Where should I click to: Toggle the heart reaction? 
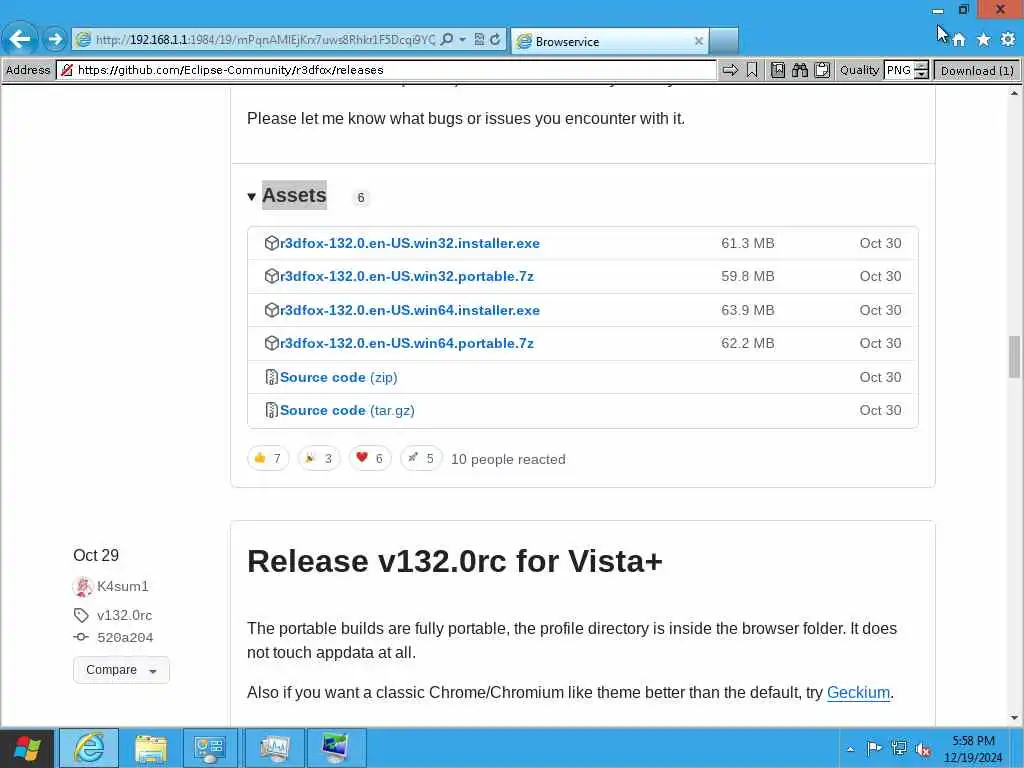coord(370,458)
